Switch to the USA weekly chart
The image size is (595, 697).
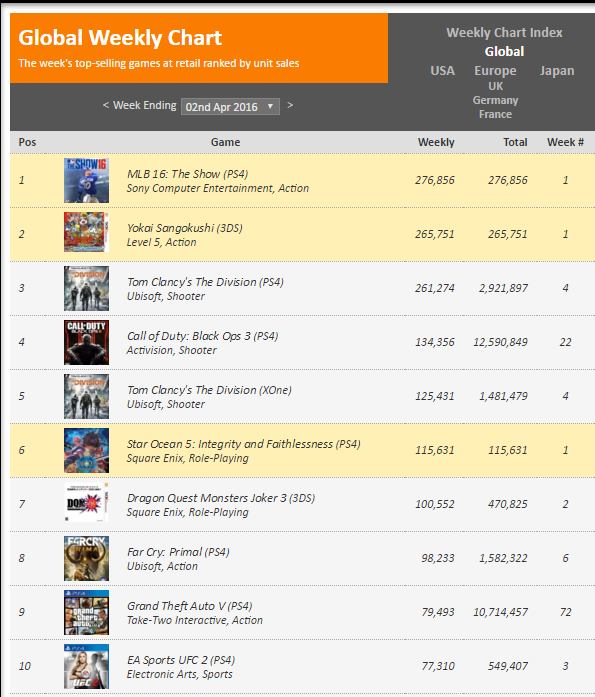coord(442,71)
